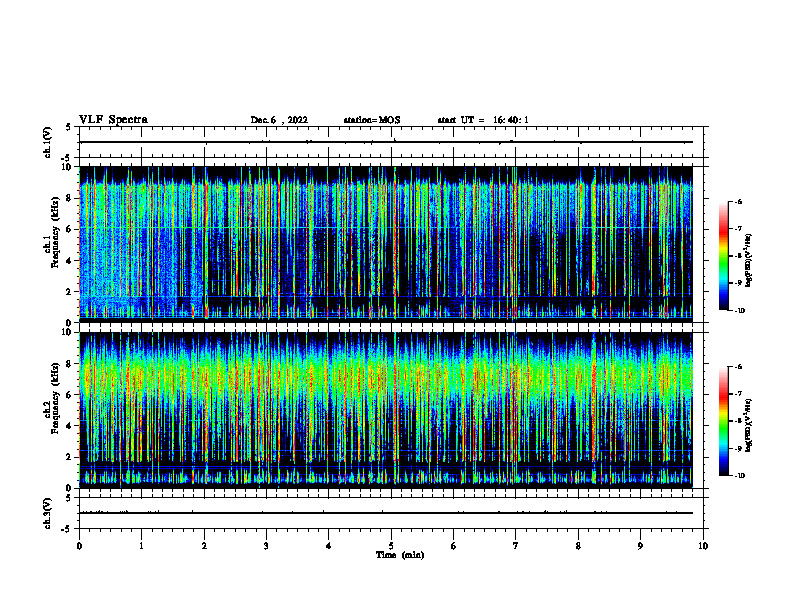Click the '-10' label on ch.2 color scale
Screen dimensions: 792x612
pos(739,476)
